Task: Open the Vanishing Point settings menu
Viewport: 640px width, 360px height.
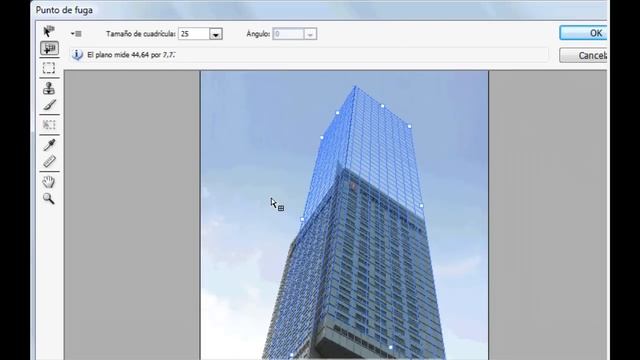Action: 76,34
